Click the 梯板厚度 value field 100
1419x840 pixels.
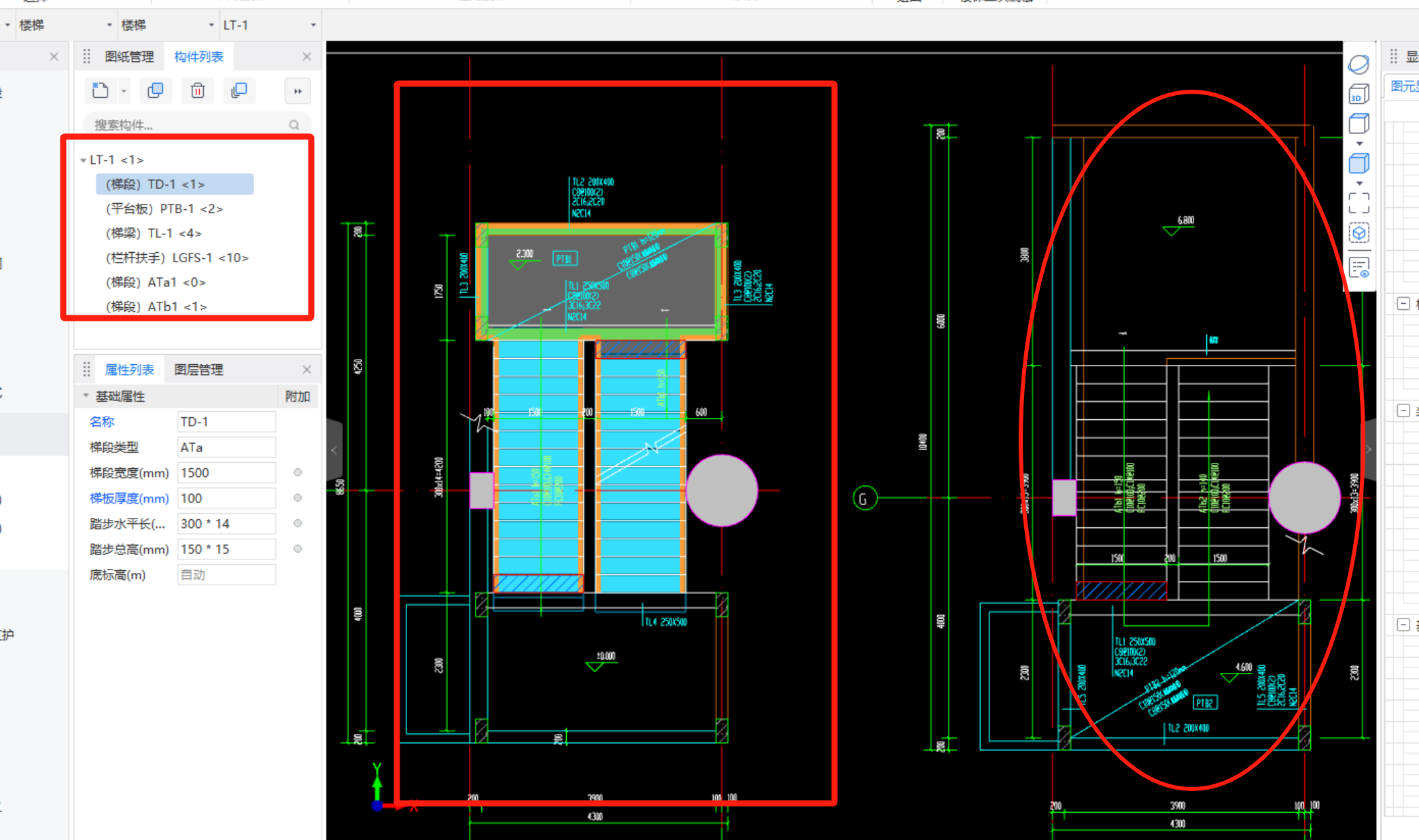click(x=226, y=498)
